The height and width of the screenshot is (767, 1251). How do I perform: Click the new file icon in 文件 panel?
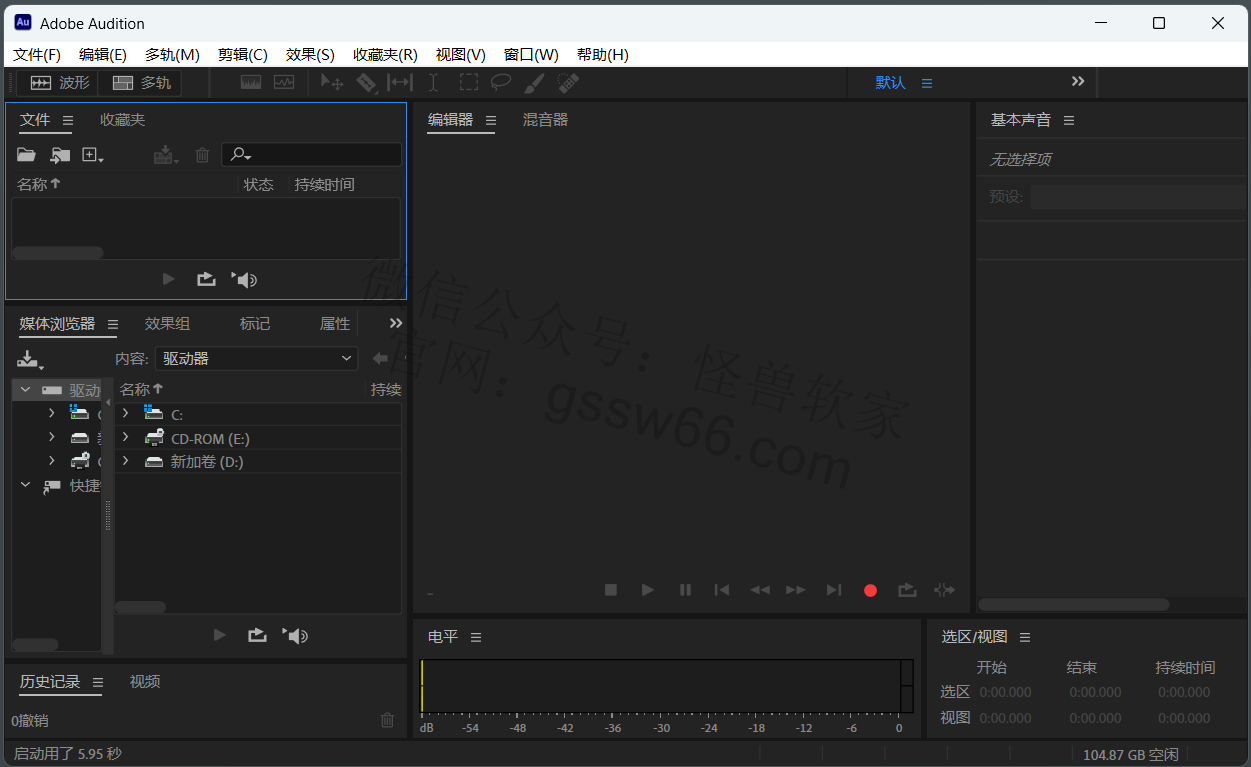(x=93, y=155)
